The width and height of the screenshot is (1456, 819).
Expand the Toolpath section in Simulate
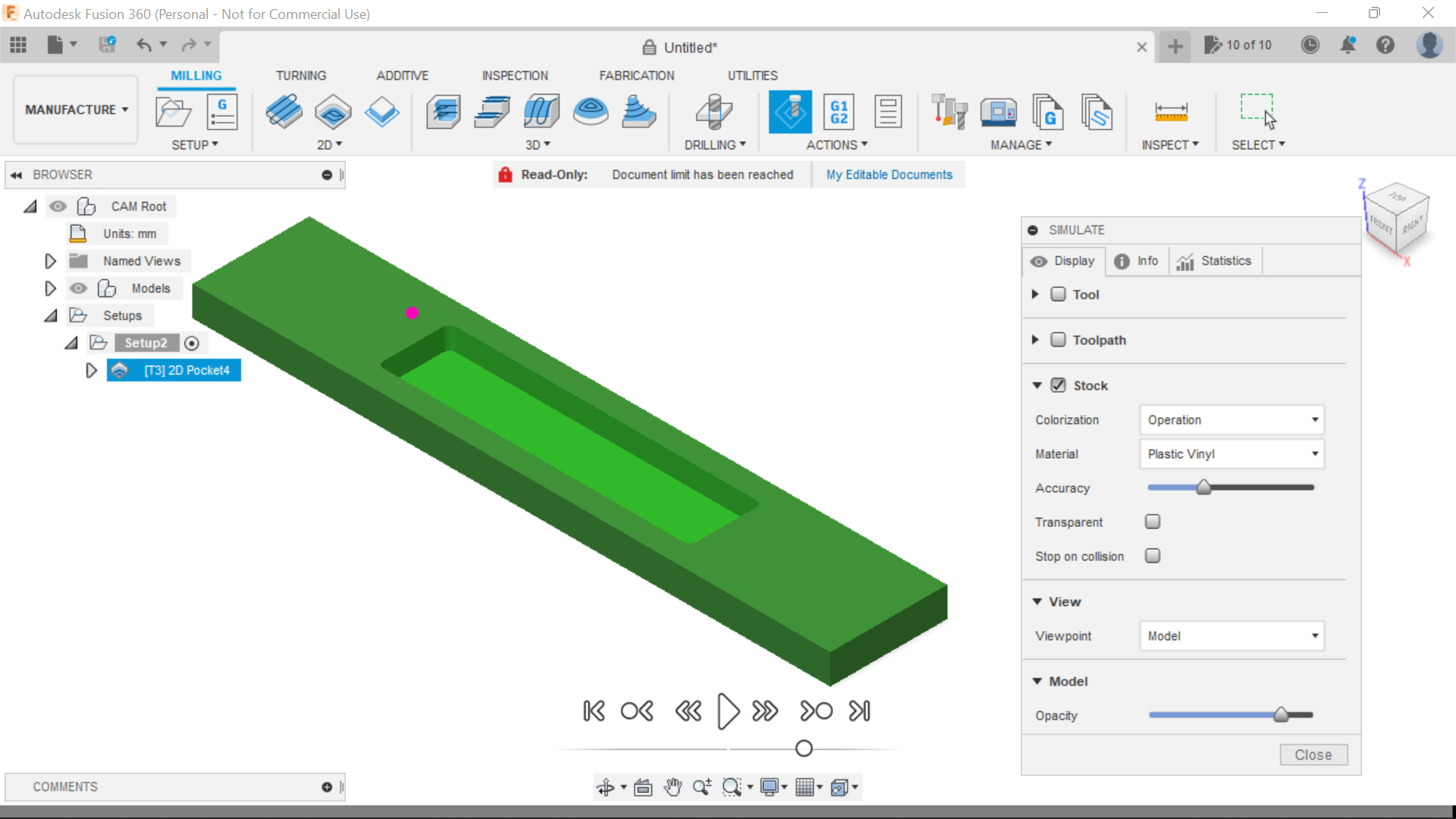point(1036,339)
